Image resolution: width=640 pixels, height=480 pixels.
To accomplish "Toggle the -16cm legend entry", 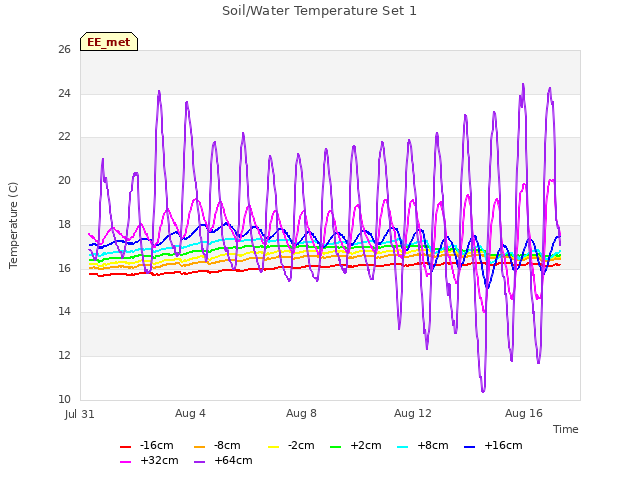I will (147, 445).
